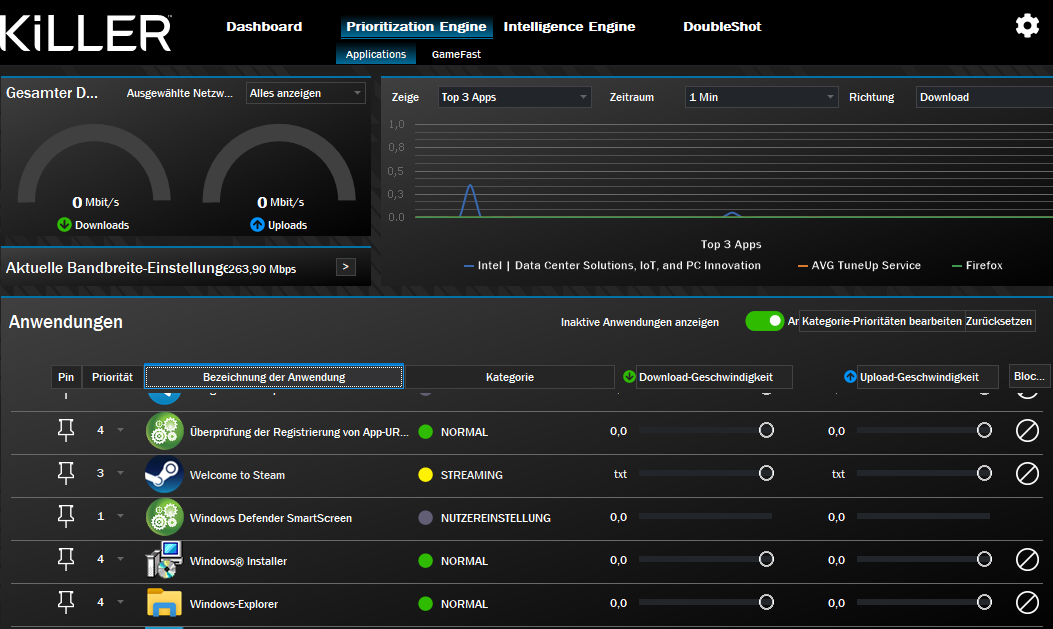Click the Steam icon next to Welcome to Steam

point(164,473)
